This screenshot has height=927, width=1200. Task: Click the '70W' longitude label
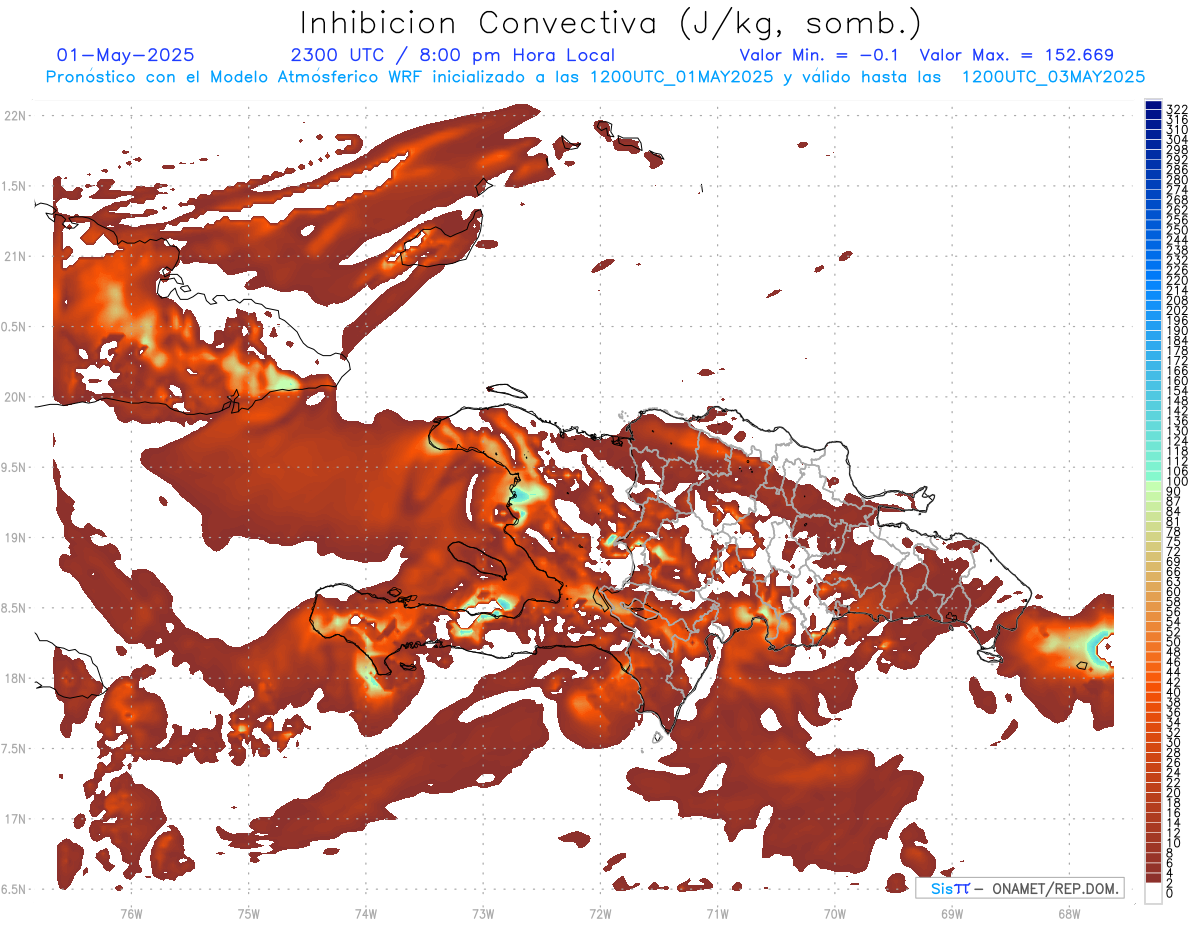[x=835, y=913]
